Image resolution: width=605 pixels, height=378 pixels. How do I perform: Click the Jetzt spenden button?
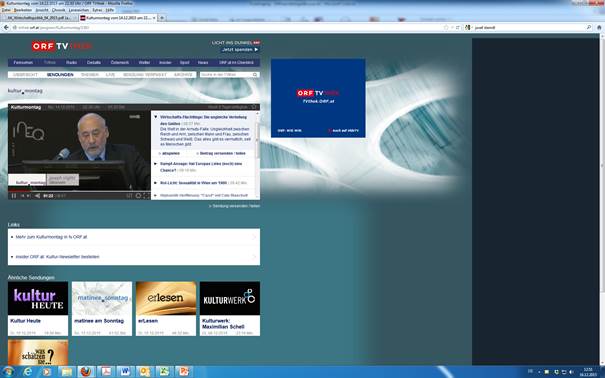240,50
